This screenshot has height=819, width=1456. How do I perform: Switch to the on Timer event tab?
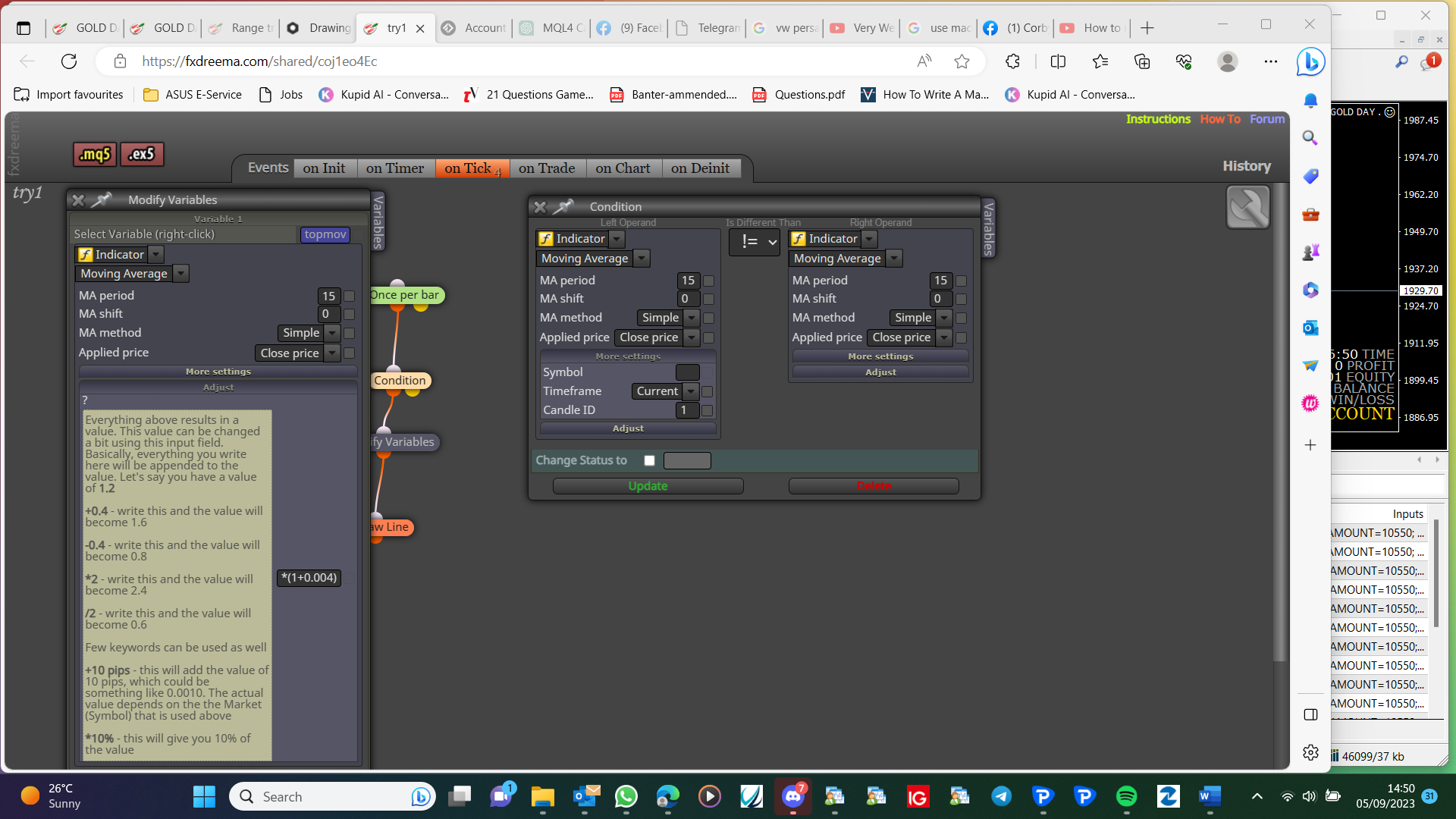point(395,168)
